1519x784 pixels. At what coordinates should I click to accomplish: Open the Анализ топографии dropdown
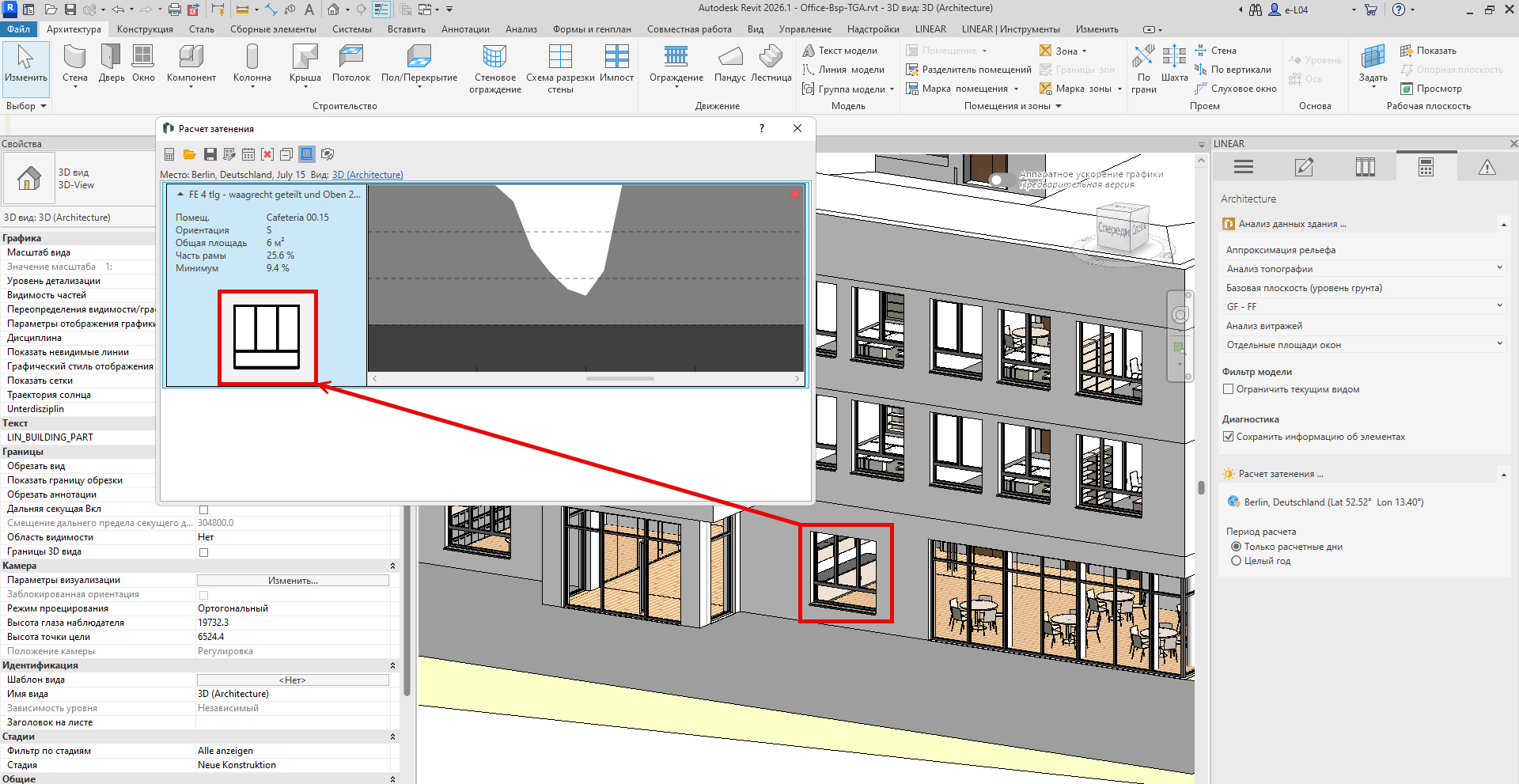point(1363,269)
